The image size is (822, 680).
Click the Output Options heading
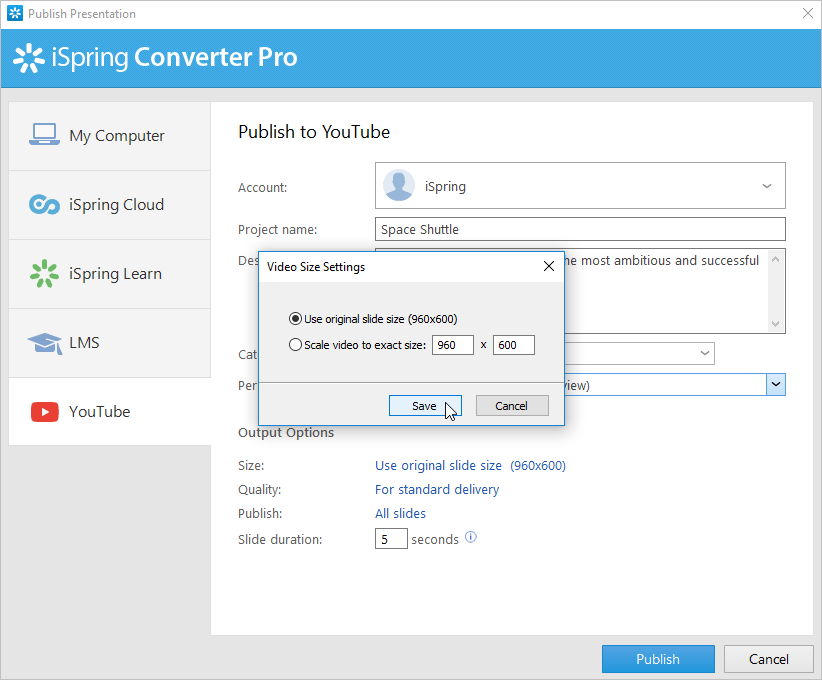(x=286, y=433)
